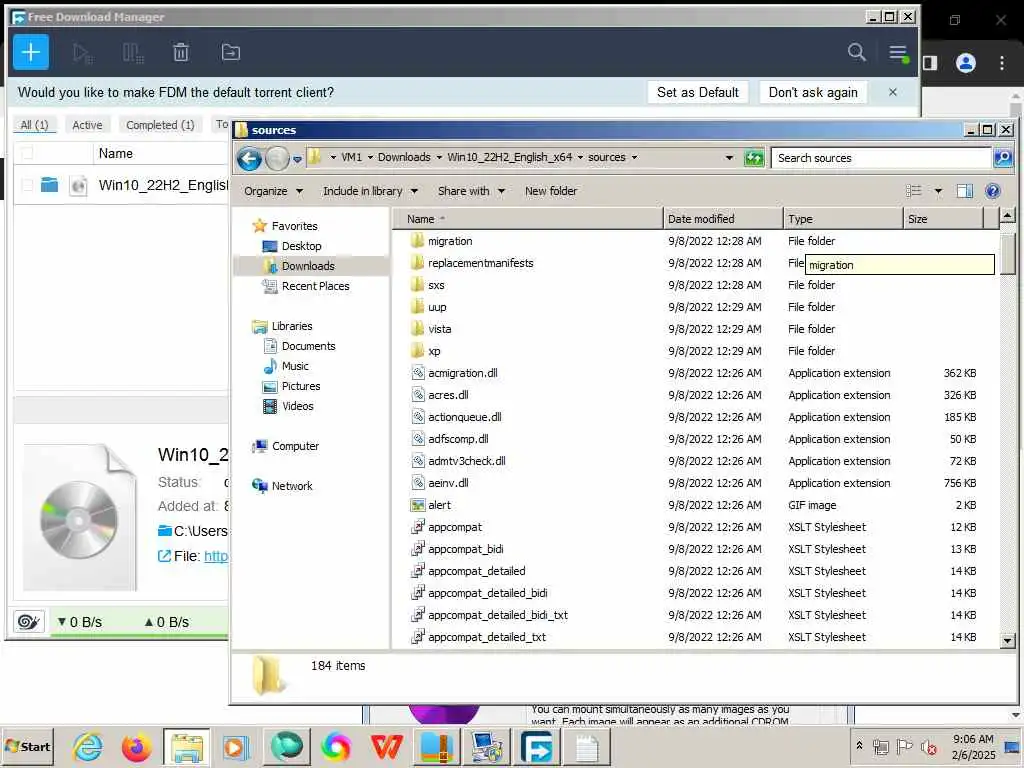This screenshot has width=1024, height=768.
Task: Click the file list vertical scrollbar thumb
Action: coord(1008,254)
